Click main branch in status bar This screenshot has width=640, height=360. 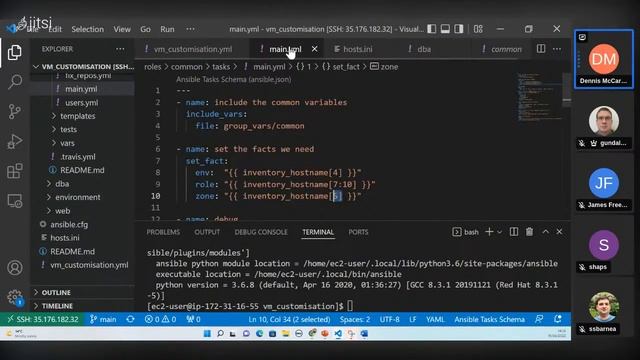point(103,319)
